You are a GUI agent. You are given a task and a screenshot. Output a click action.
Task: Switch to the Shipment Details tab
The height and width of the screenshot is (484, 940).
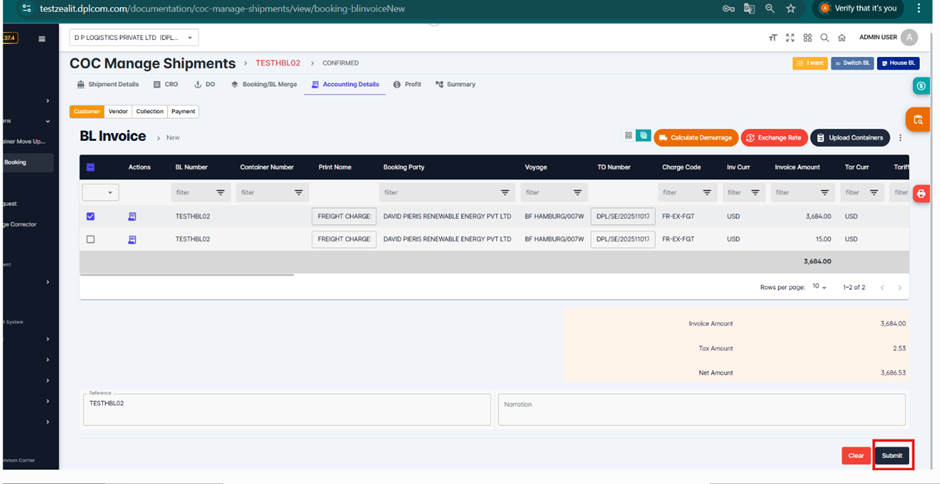108,85
